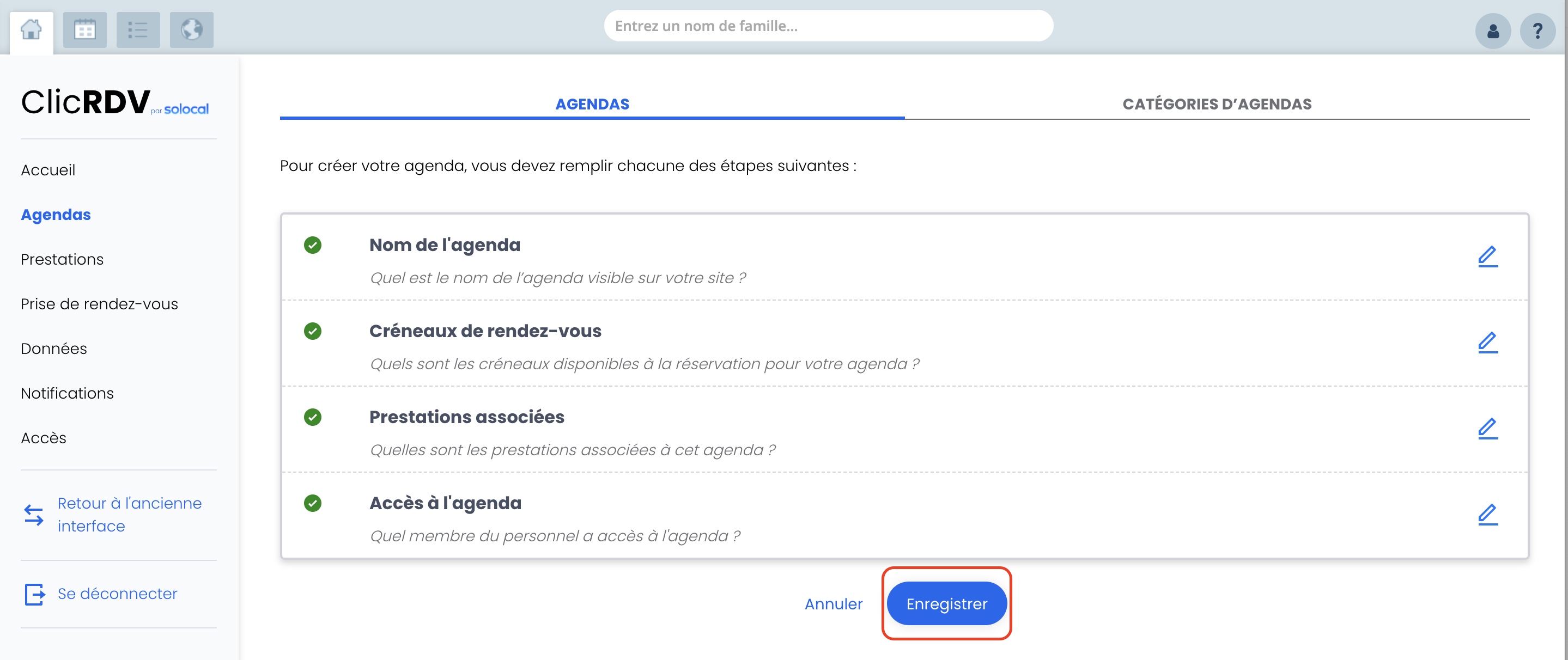Go to Prestations in the sidebar

click(62, 259)
